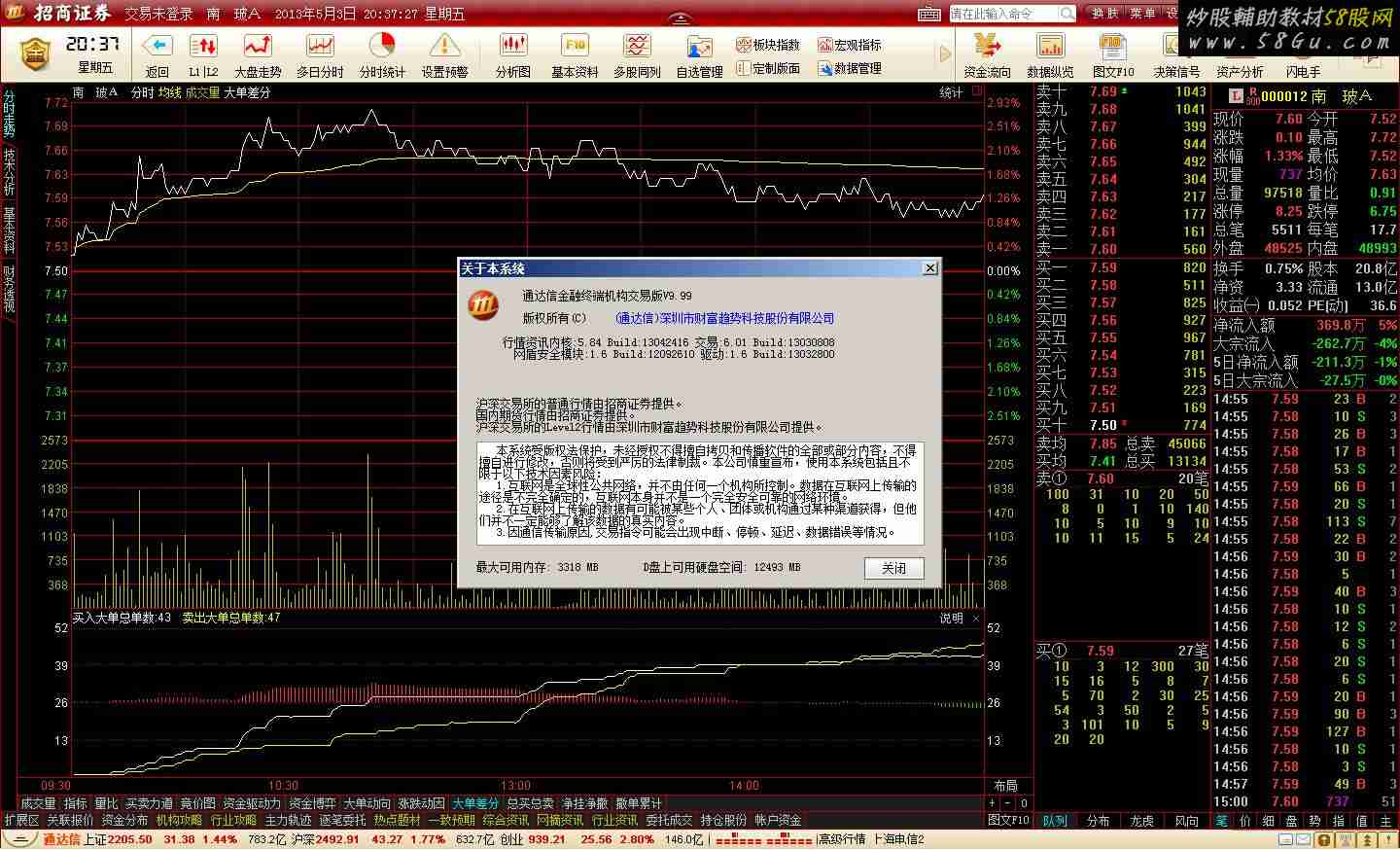
Task: Click the 布局 layout button
Action: click(1005, 786)
